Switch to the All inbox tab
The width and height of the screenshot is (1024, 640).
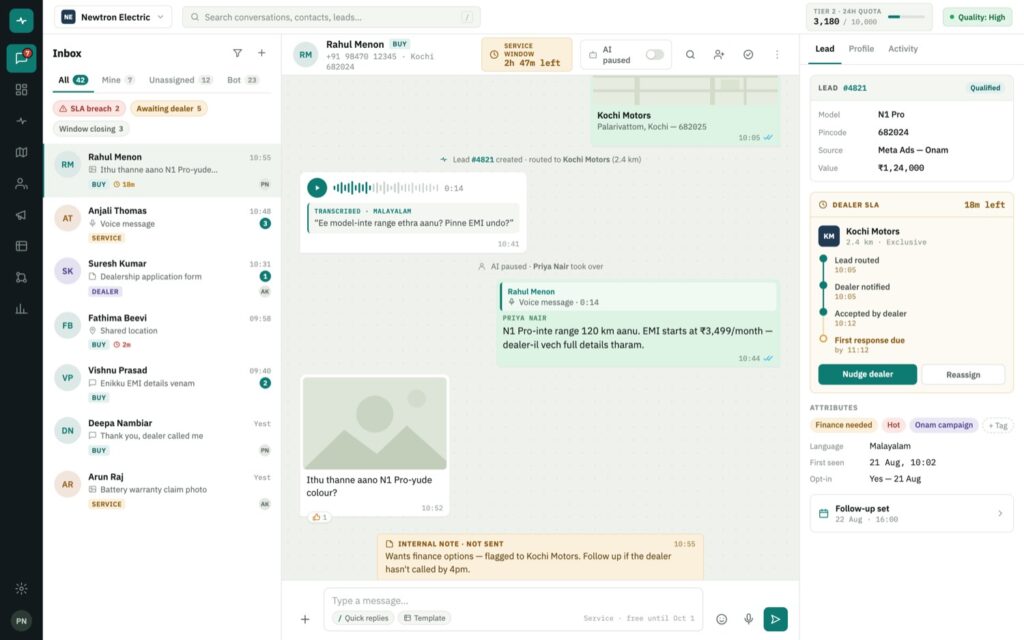72,80
